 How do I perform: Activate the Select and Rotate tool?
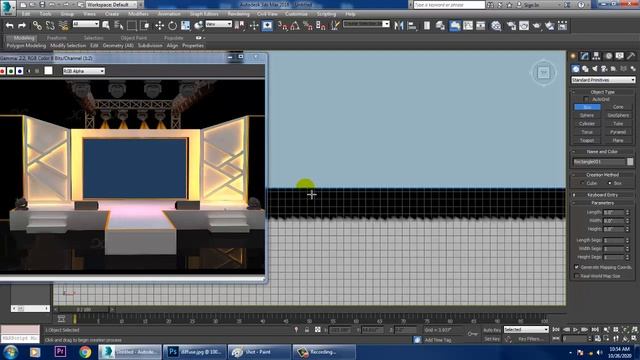click(172, 26)
